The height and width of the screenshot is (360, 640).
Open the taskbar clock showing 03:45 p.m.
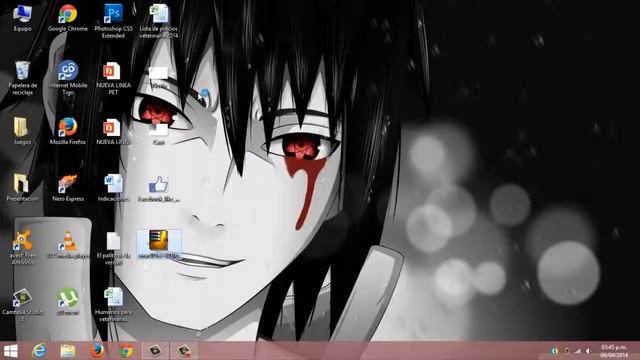coord(614,351)
